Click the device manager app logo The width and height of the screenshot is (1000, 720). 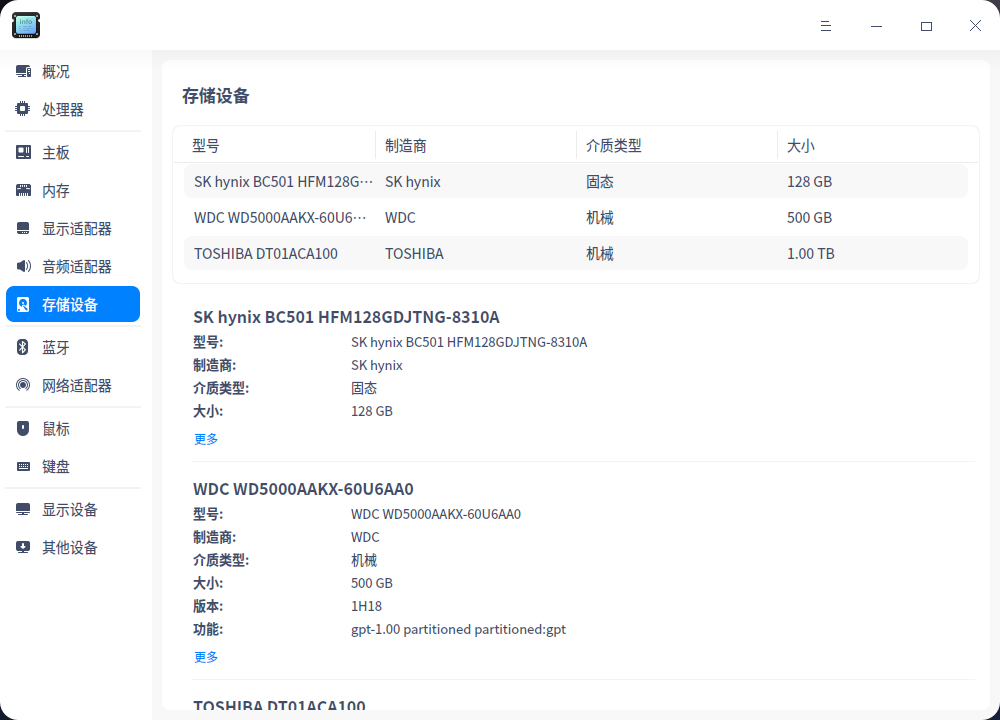click(25, 25)
